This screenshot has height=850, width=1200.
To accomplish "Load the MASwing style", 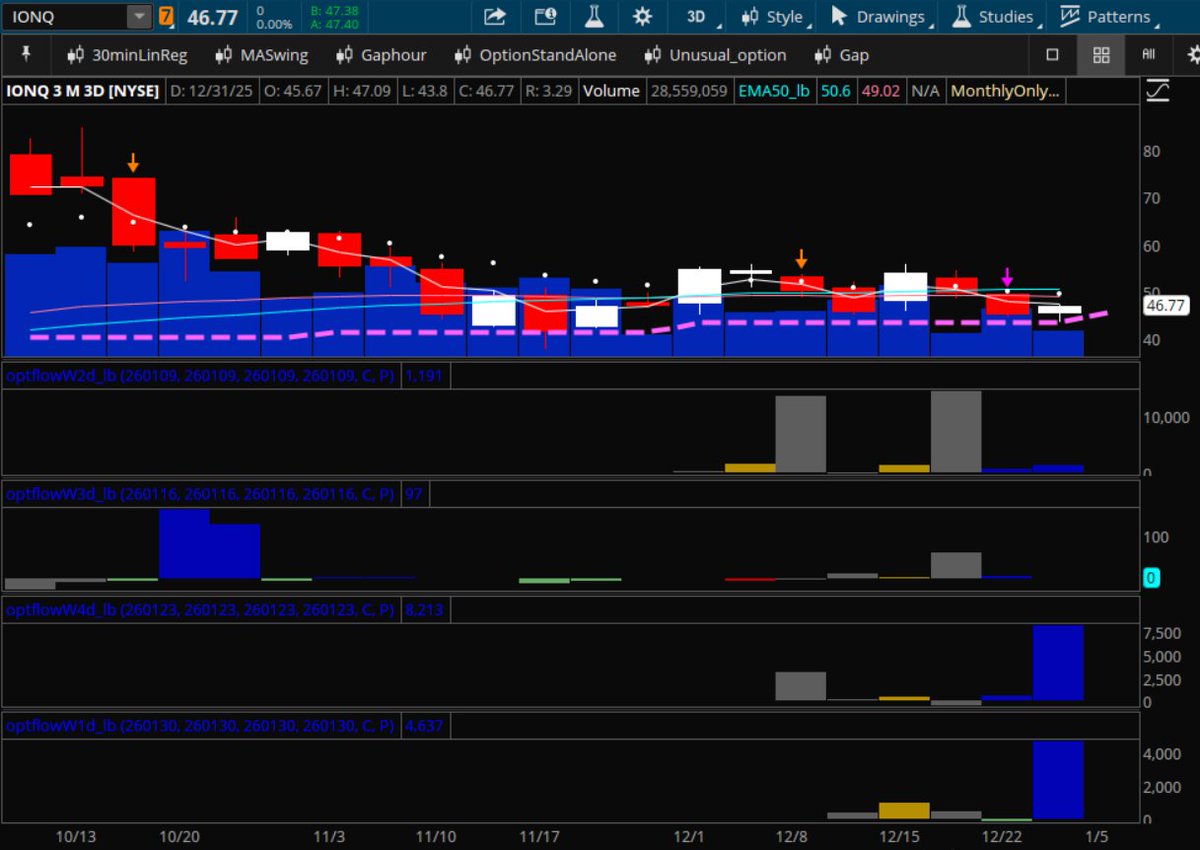I will (274, 55).
